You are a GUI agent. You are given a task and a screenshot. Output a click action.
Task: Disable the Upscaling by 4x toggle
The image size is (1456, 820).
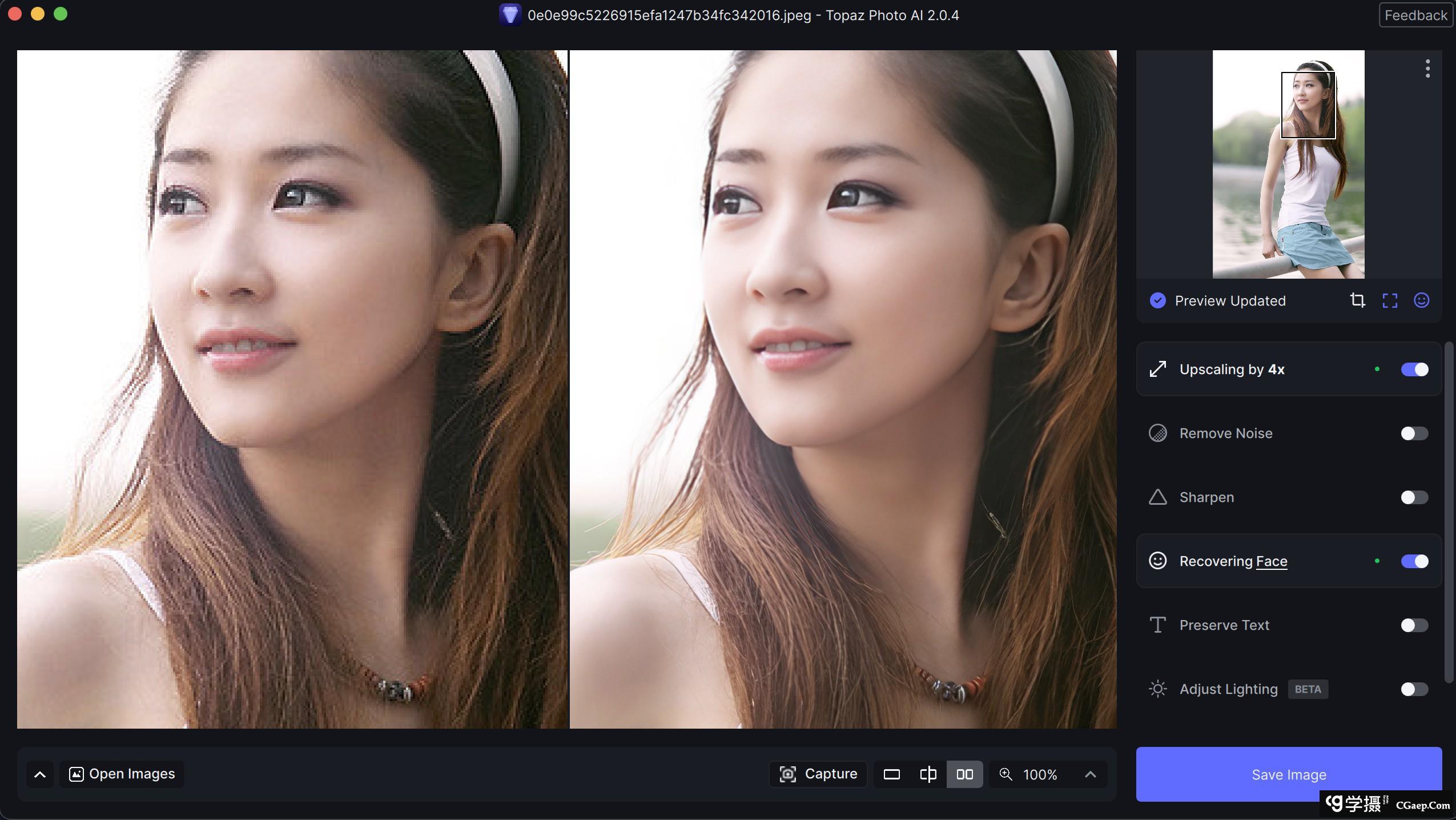click(1414, 369)
